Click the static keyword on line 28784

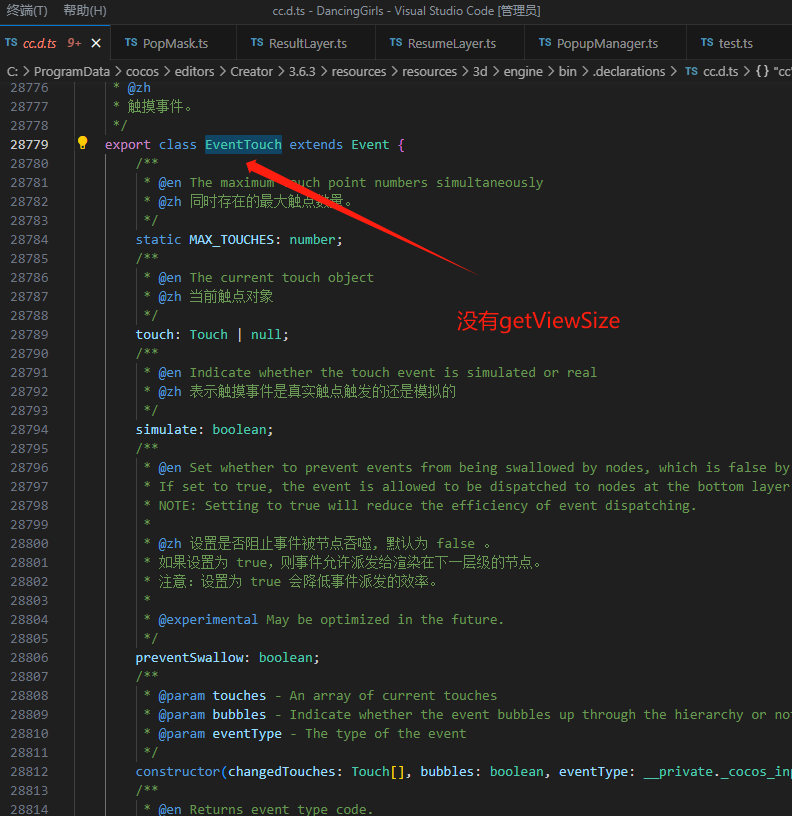coord(158,239)
